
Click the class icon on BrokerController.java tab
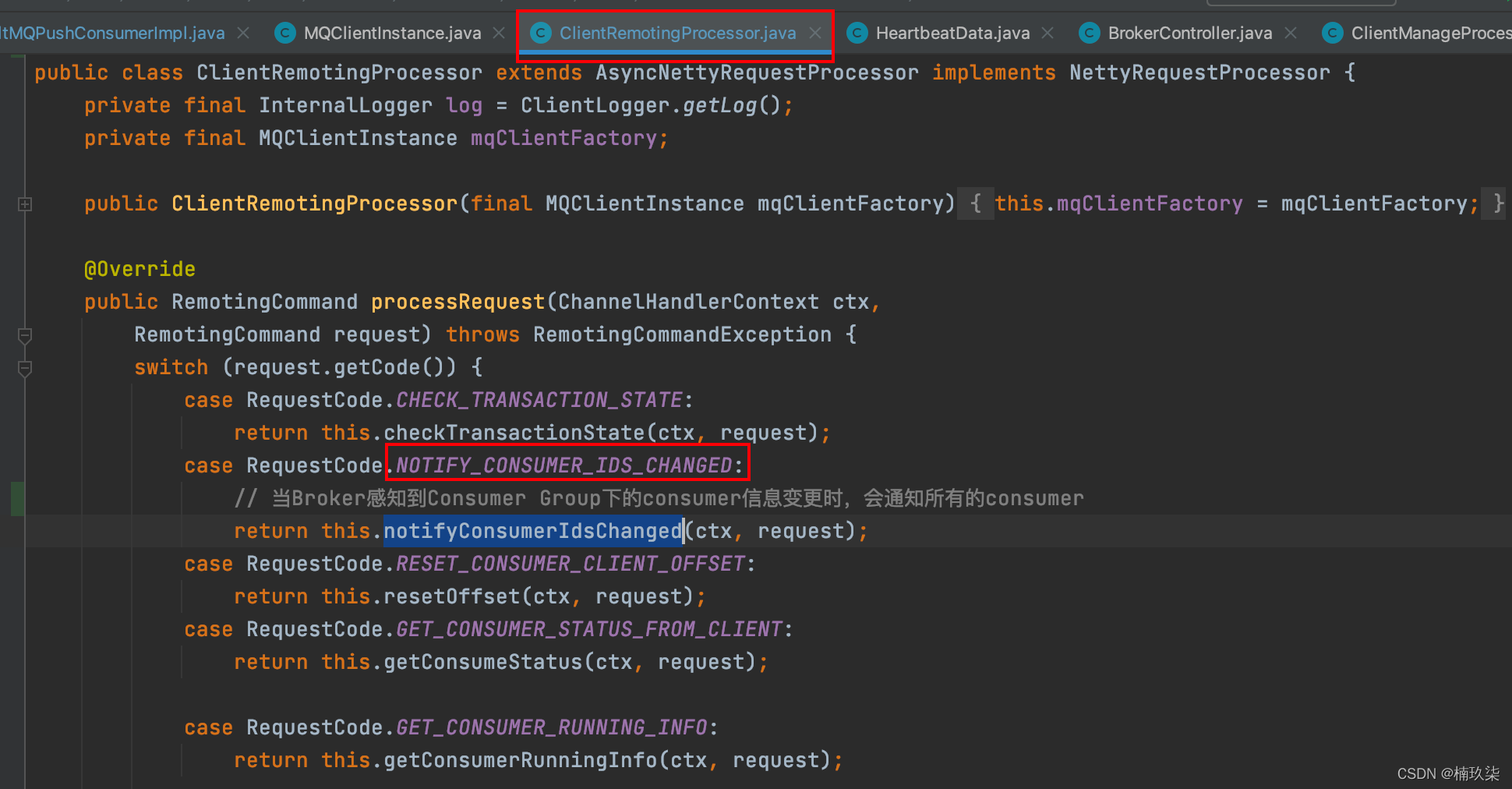pyautogui.click(x=1089, y=33)
